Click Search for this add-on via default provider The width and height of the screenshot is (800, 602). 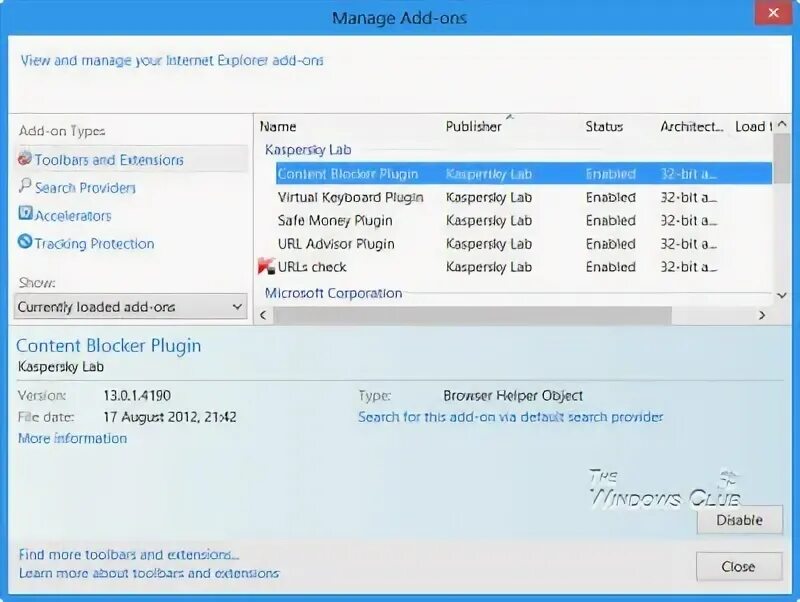point(510,417)
